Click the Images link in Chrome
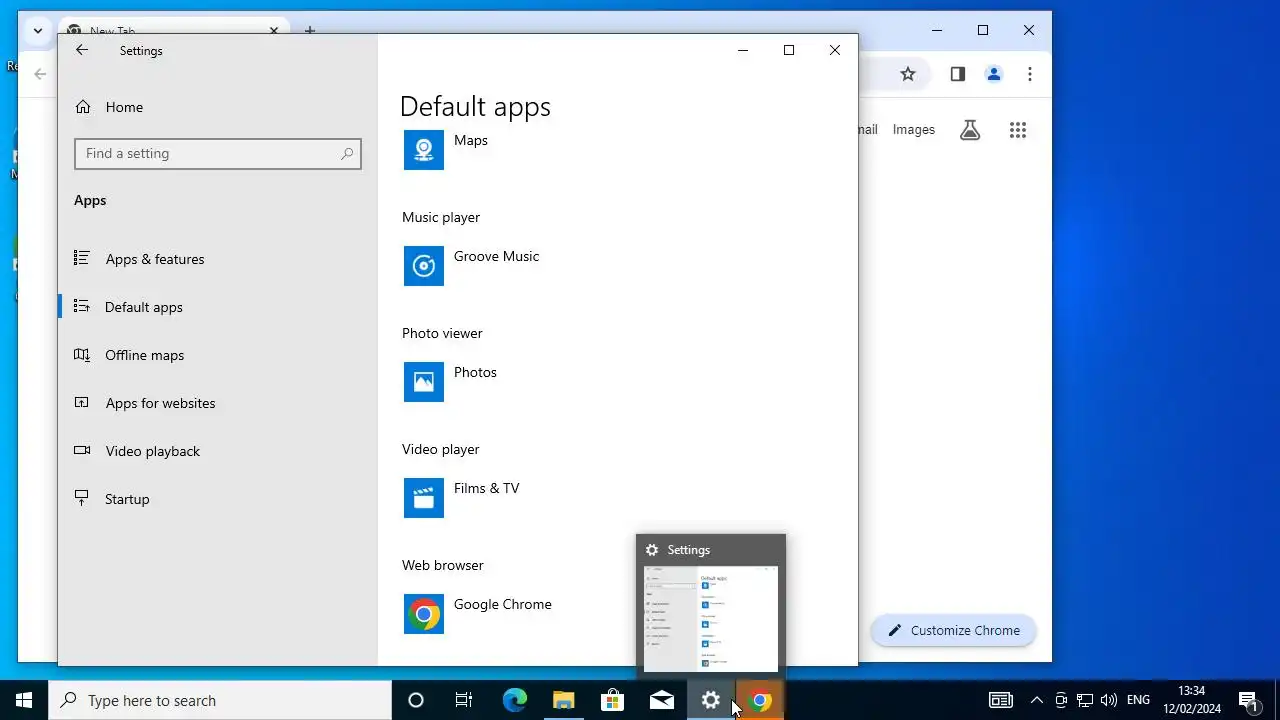This screenshot has width=1280, height=720. (913, 130)
